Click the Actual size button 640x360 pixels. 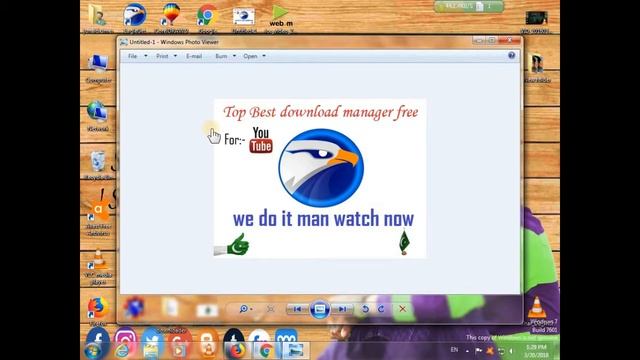coord(270,309)
